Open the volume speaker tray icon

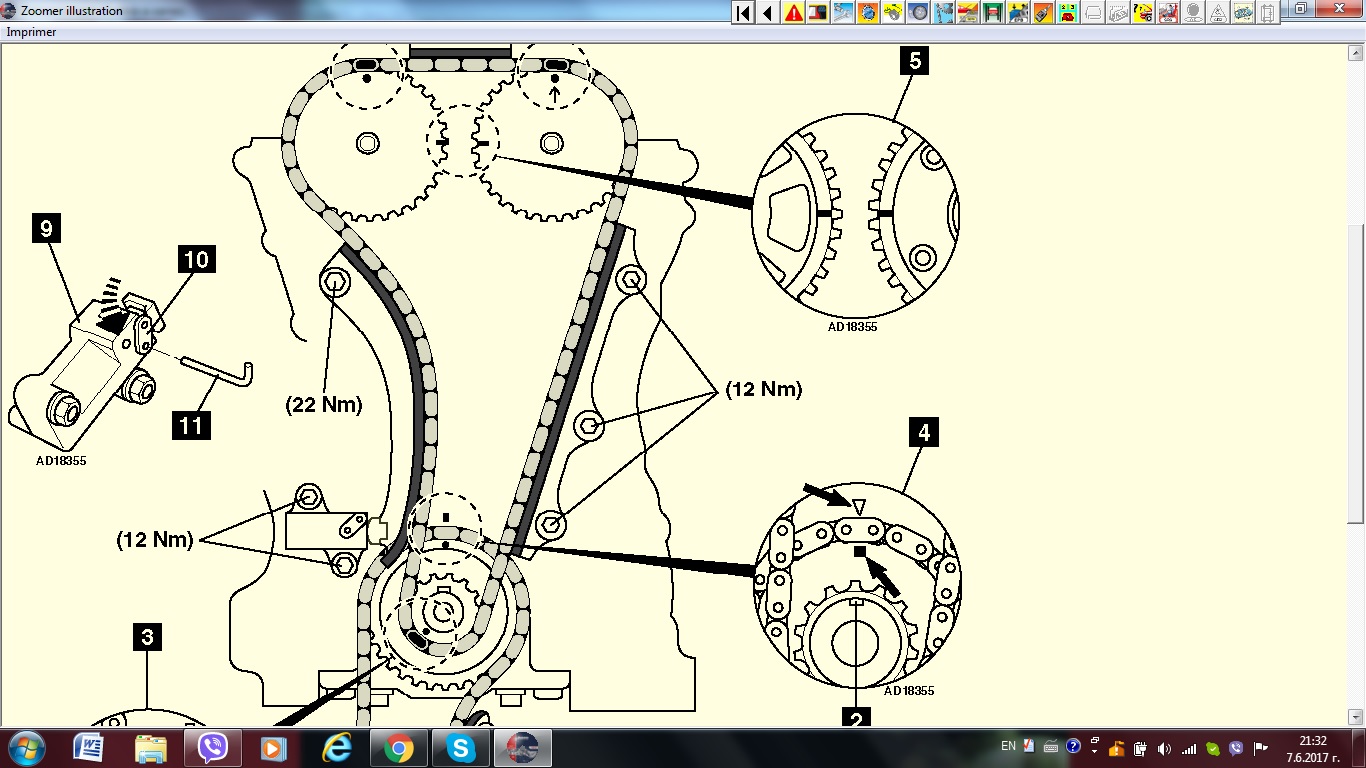click(x=1164, y=748)
